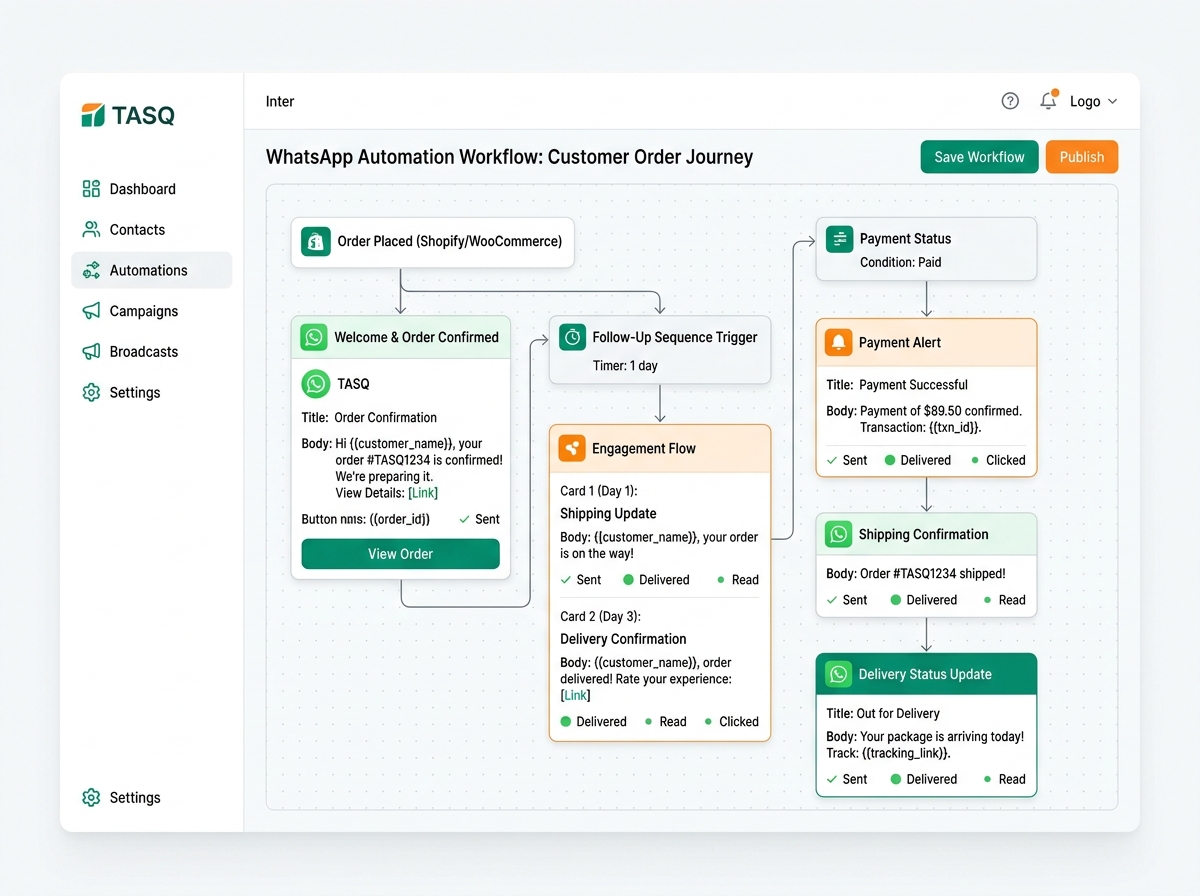Select the Follow-Up Sequence Trigger node
Image resolution: width=1200 pixels, height=896 pixels.
coord(660,350)
